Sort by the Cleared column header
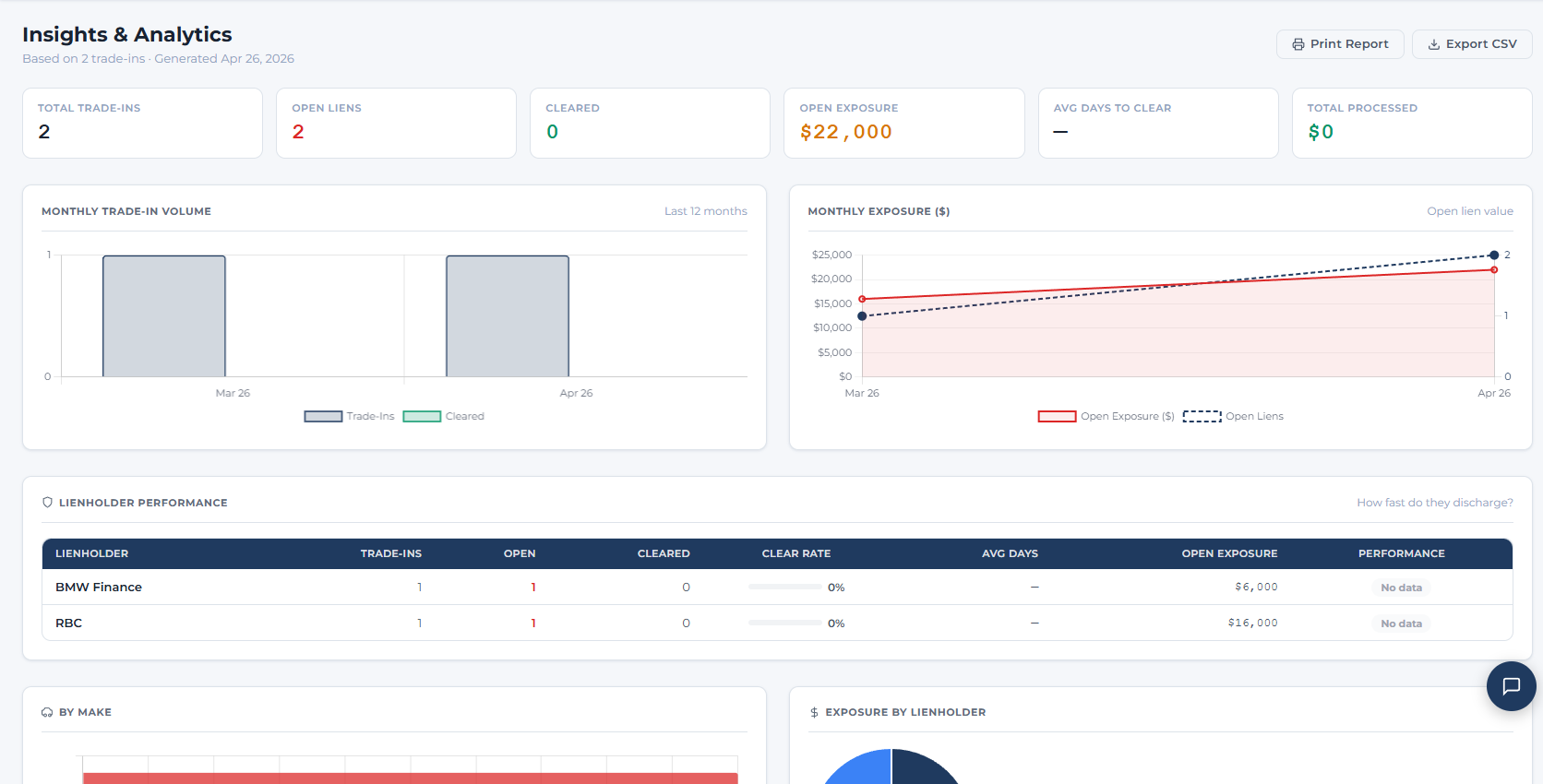 664,553
